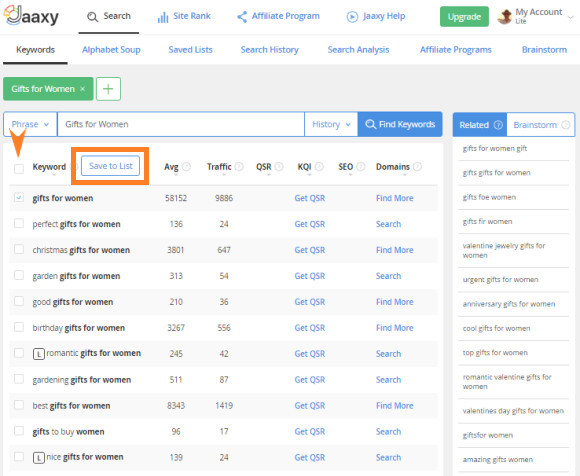Open the Affiliate Programs tab
Image resolution: width=580 pixels, height=476 pixels.
pos(456,50)
